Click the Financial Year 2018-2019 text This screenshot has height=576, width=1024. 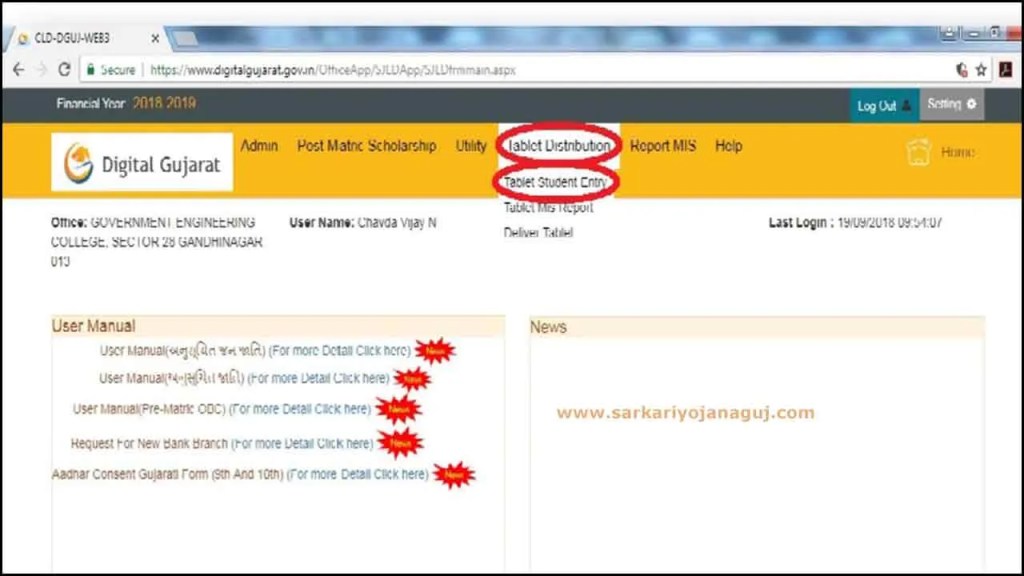click(x=126, y=103)
